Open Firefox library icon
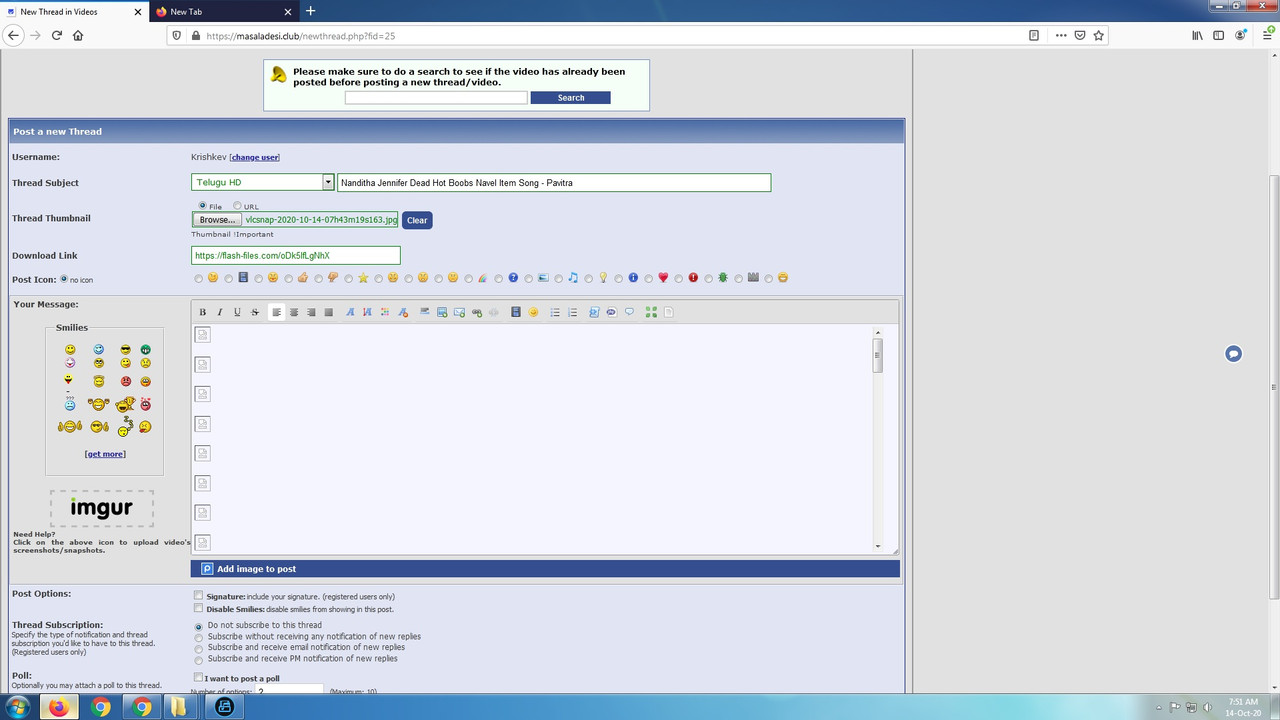Viewport: 1280px width, 720px height. point(1197,35)
